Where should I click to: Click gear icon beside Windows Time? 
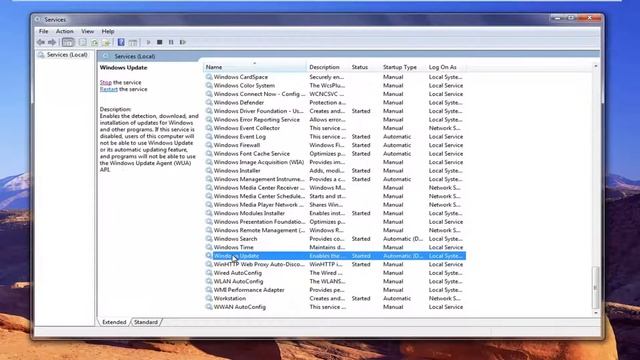tap(209, 247)
